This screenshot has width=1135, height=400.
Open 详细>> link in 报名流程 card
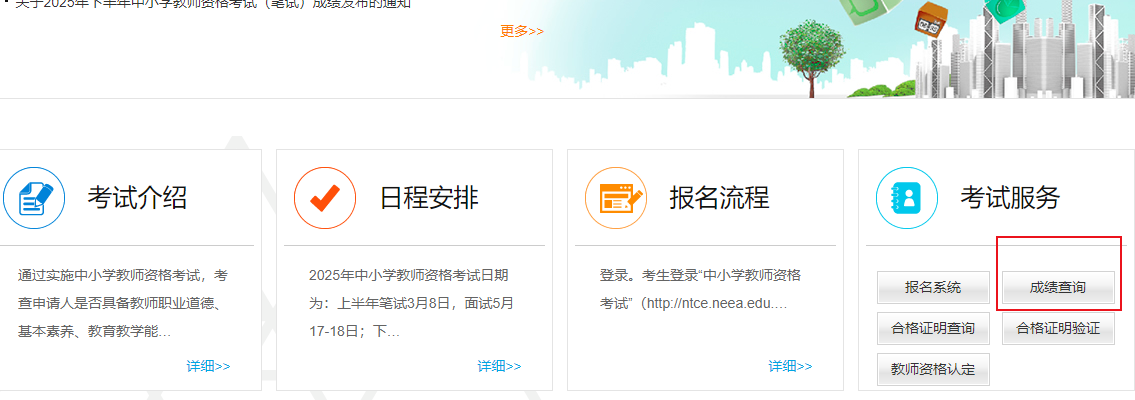[x=790, y=366]
